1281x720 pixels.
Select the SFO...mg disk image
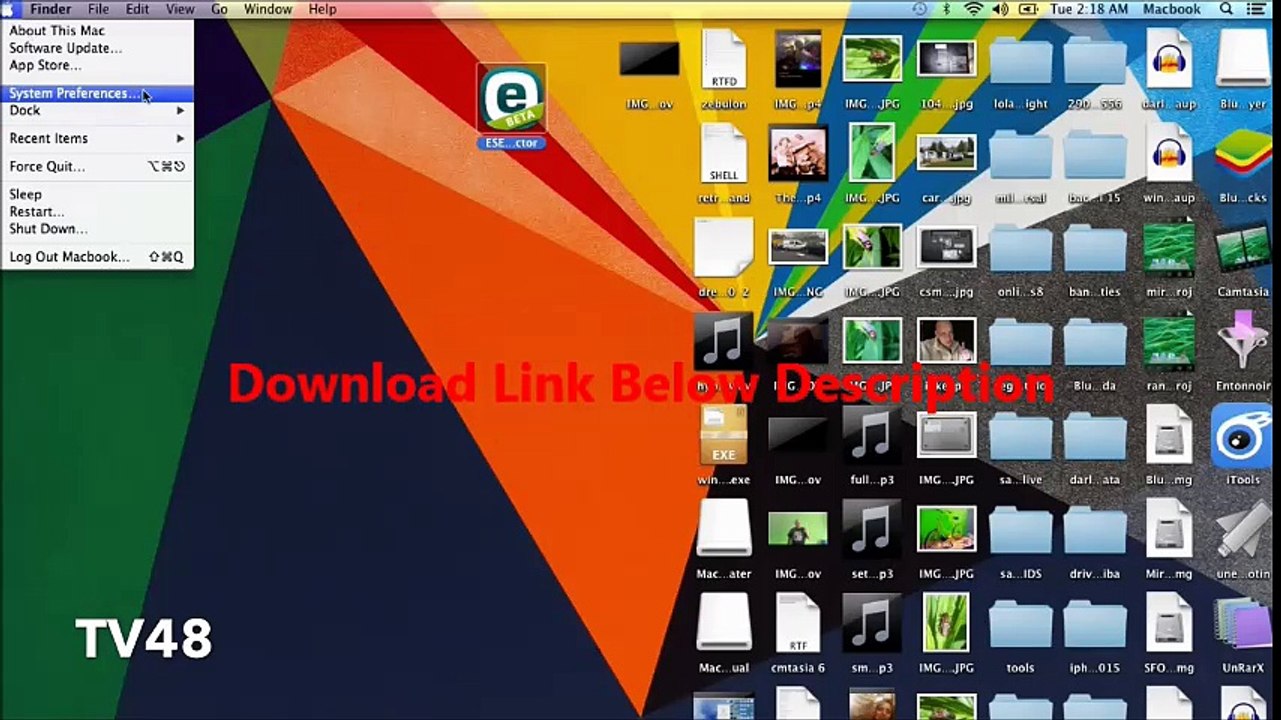coord(1168,624)
